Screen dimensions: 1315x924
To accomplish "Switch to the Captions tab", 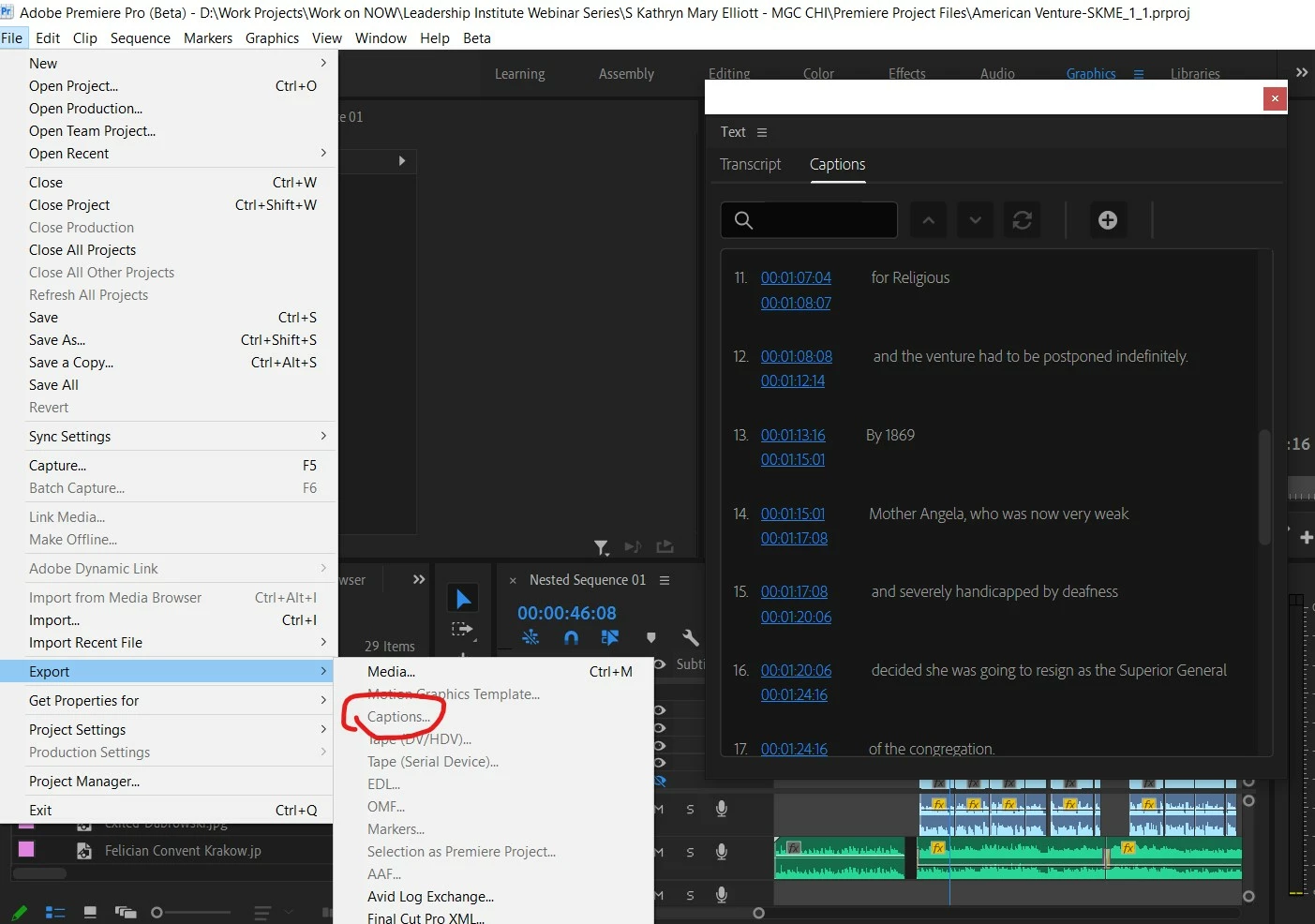I will [x=837, y=164].
